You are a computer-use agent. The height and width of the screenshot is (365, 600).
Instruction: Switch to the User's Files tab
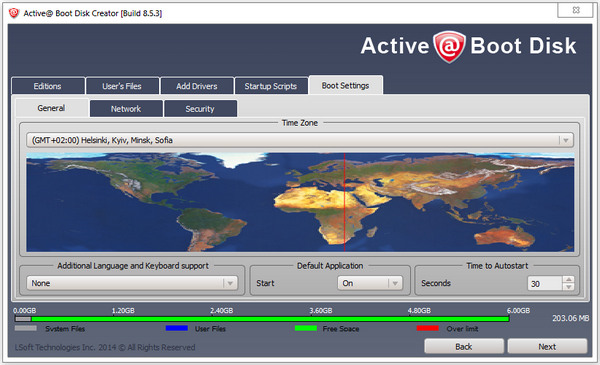pos(122,86)
